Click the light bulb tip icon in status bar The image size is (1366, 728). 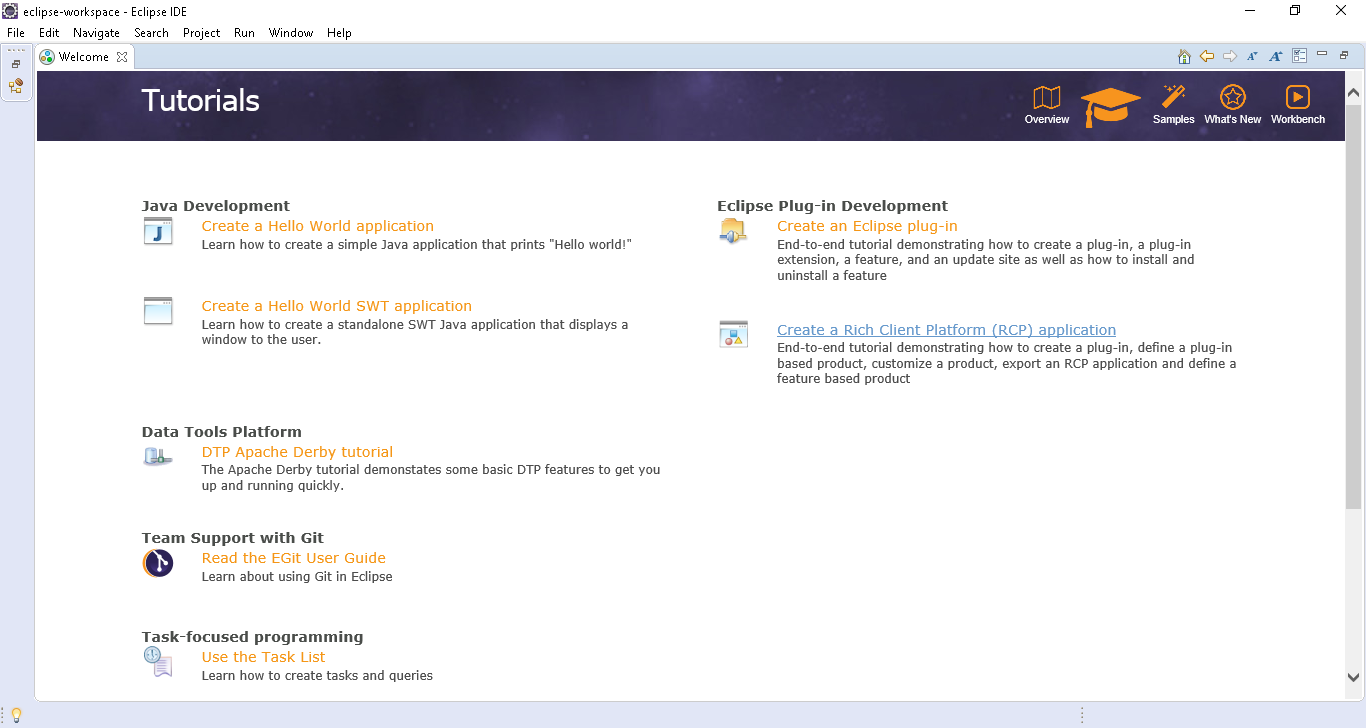coord(16,715)
